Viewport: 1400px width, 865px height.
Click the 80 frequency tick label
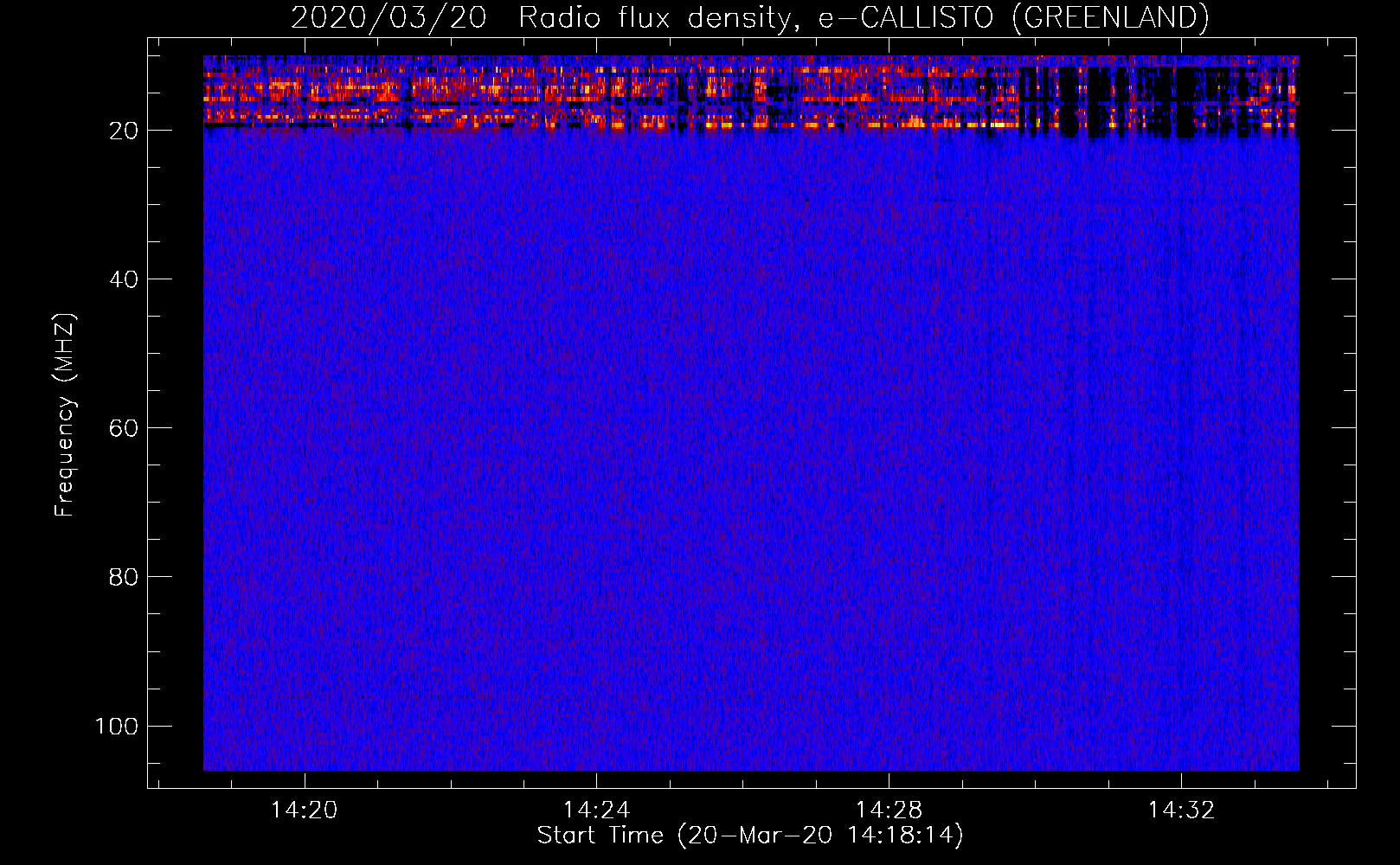click(x=124, y=577)
